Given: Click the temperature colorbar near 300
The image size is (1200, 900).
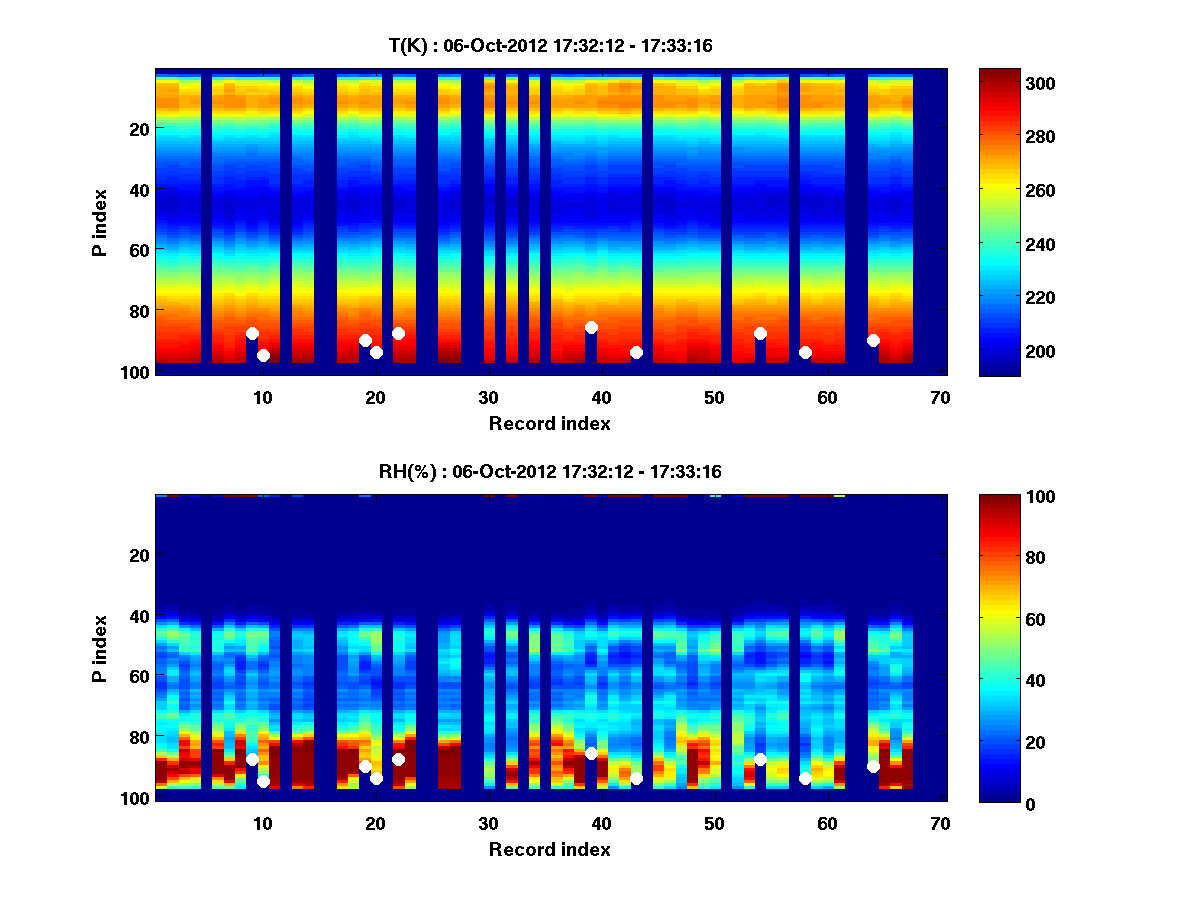Looking at the screenshot, I should [x=999, y=84].
